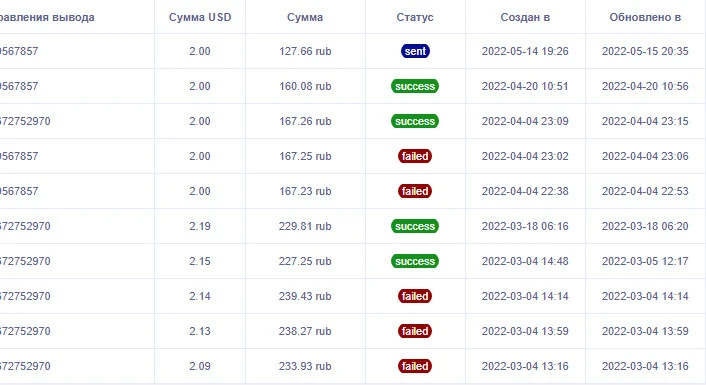Select the 127.66 rub amount cell

click(305, 51)
